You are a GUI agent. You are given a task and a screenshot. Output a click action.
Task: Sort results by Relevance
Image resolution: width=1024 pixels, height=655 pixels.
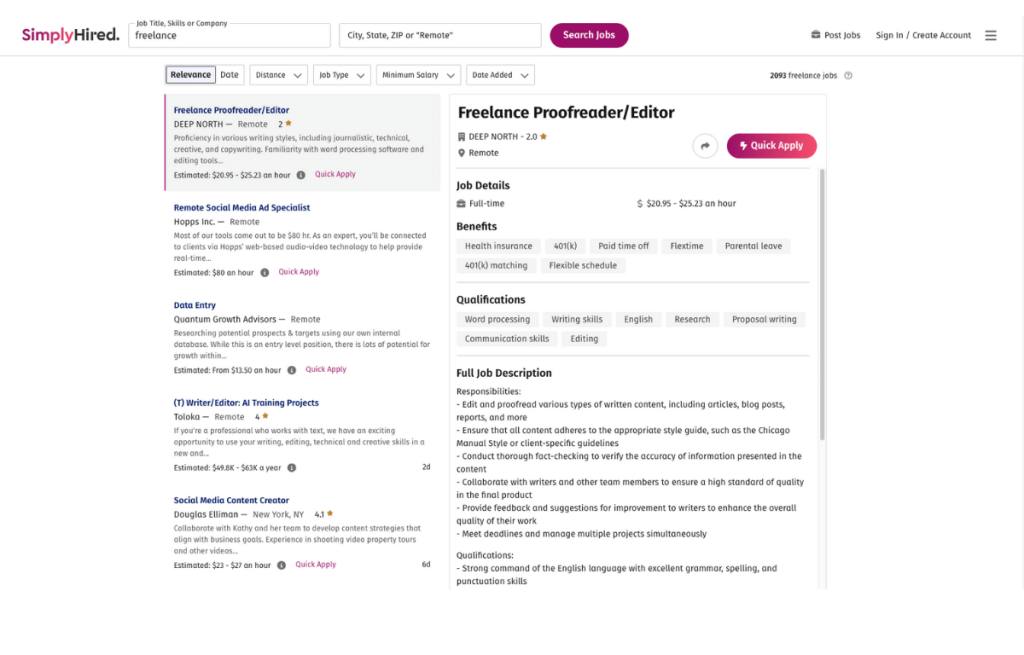point(190,75)
